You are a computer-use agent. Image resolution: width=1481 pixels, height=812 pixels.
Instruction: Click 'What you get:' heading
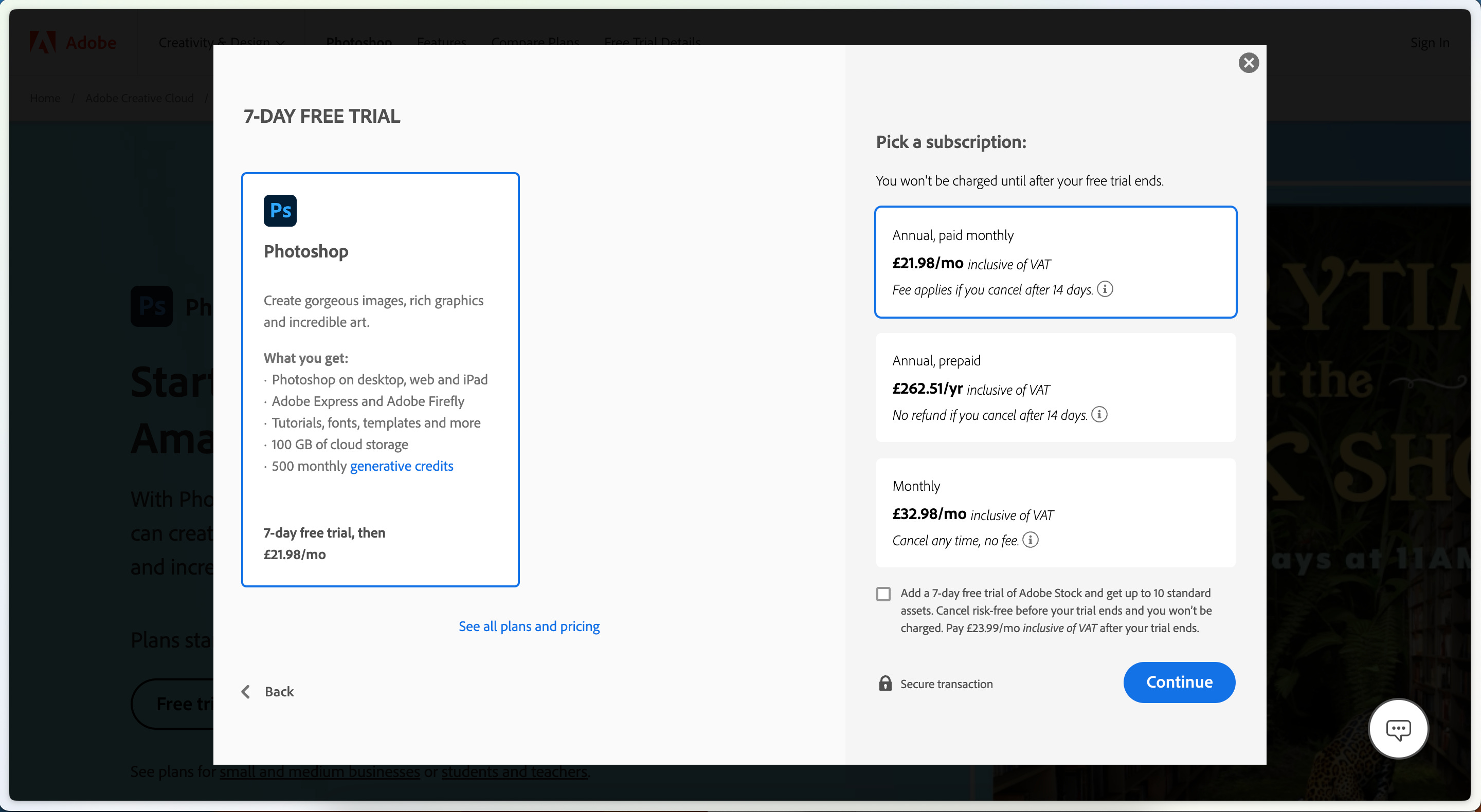coord(306,358)
